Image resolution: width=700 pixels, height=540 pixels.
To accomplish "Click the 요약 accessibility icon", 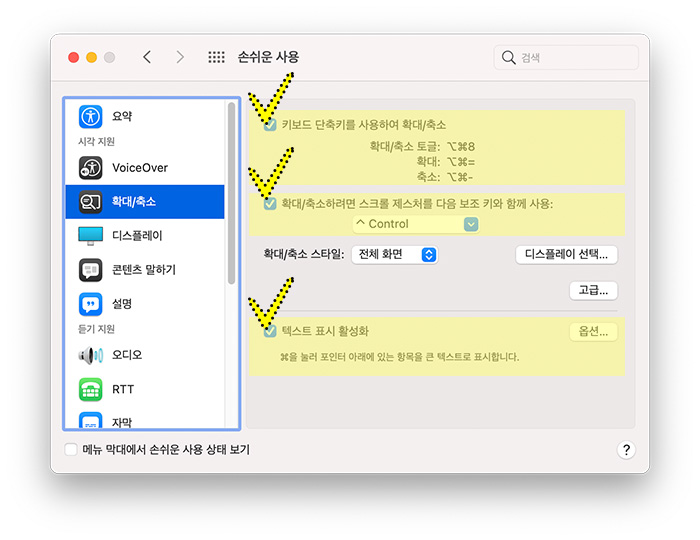I will click(x=91, y=116).
